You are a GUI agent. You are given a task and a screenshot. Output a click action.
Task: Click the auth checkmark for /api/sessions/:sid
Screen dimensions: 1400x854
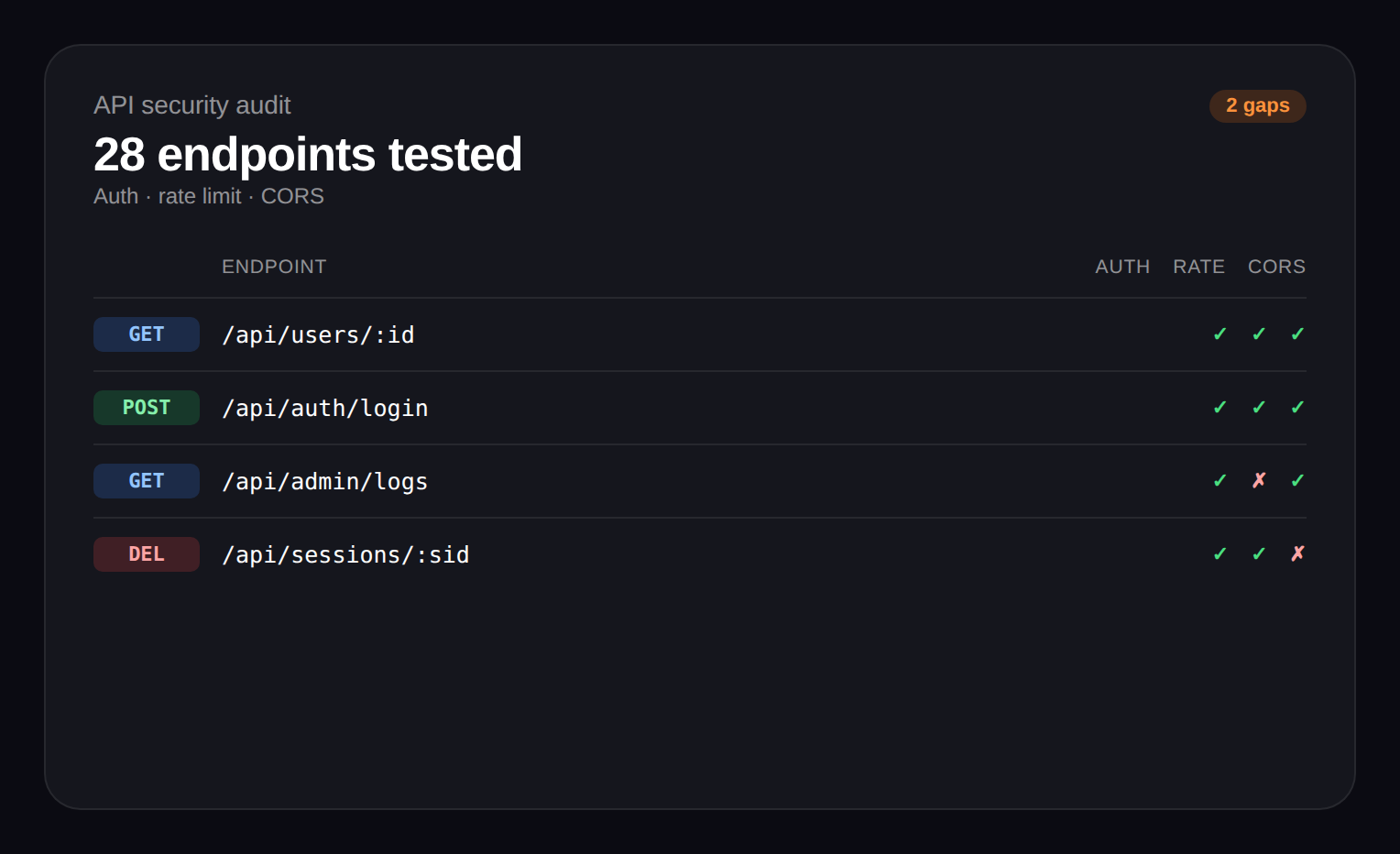click(1220, 553)
